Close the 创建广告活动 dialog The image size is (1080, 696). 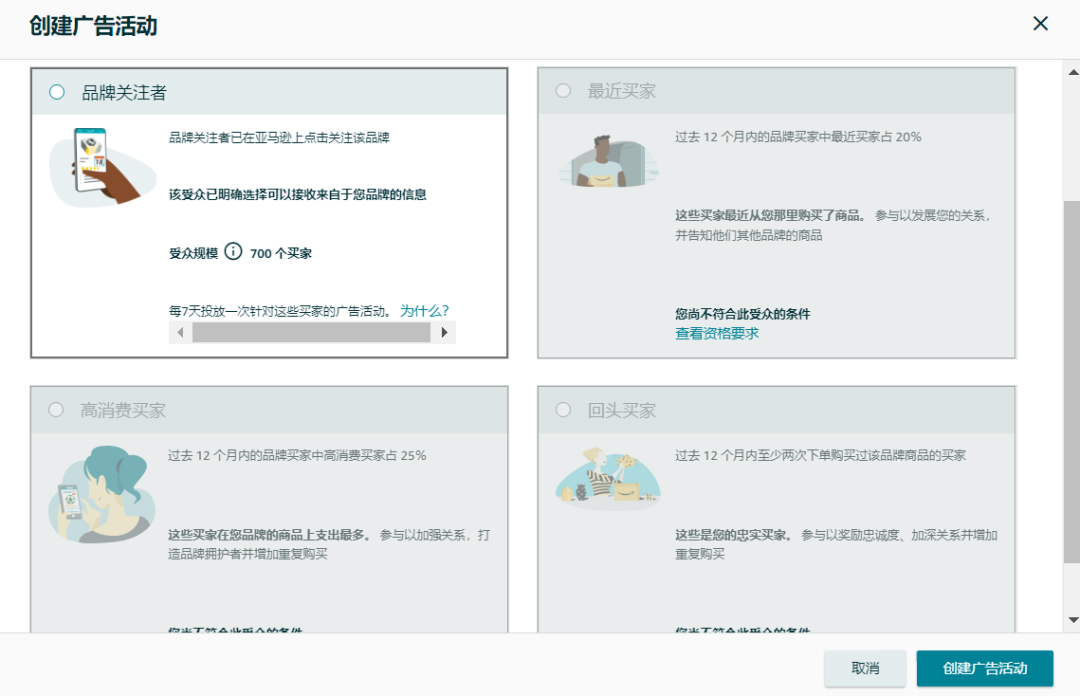[x=1040, y=23]
